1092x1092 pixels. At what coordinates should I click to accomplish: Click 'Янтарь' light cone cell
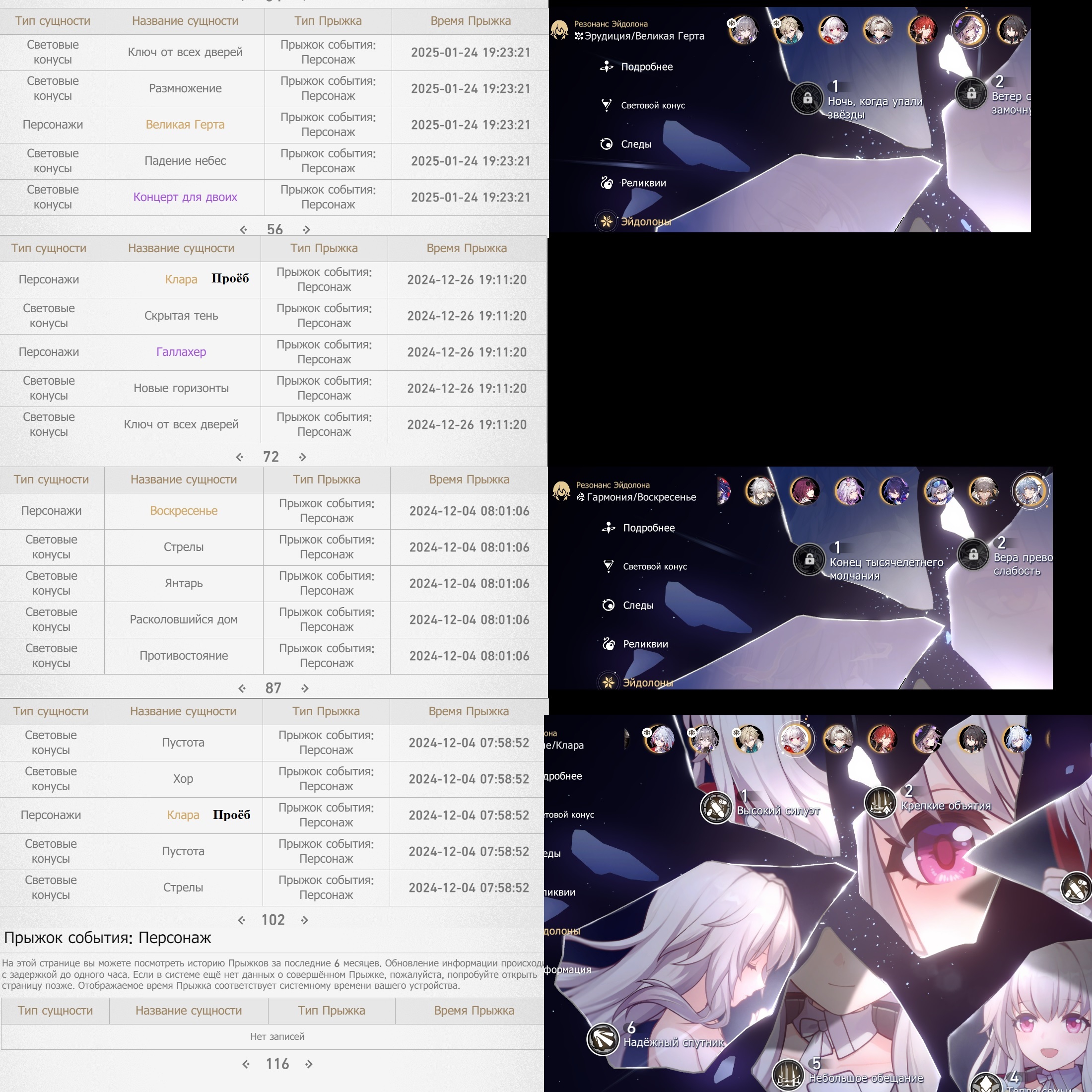(x=184, y=583)
